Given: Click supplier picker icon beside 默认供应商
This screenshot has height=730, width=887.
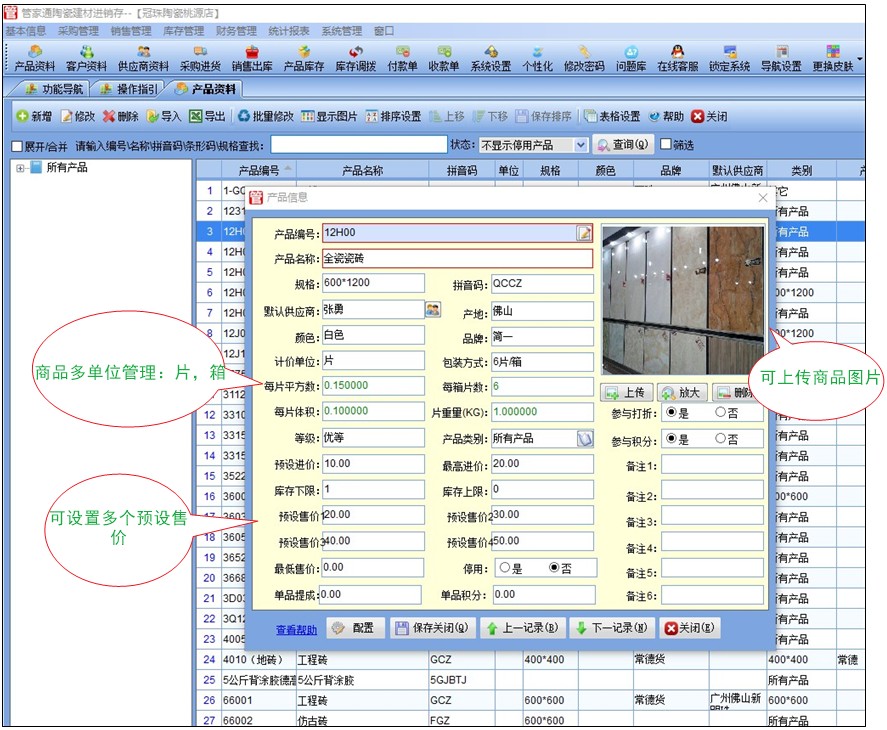Looking at the screenshot, I should pyautogui.click(x=432, y=310).
